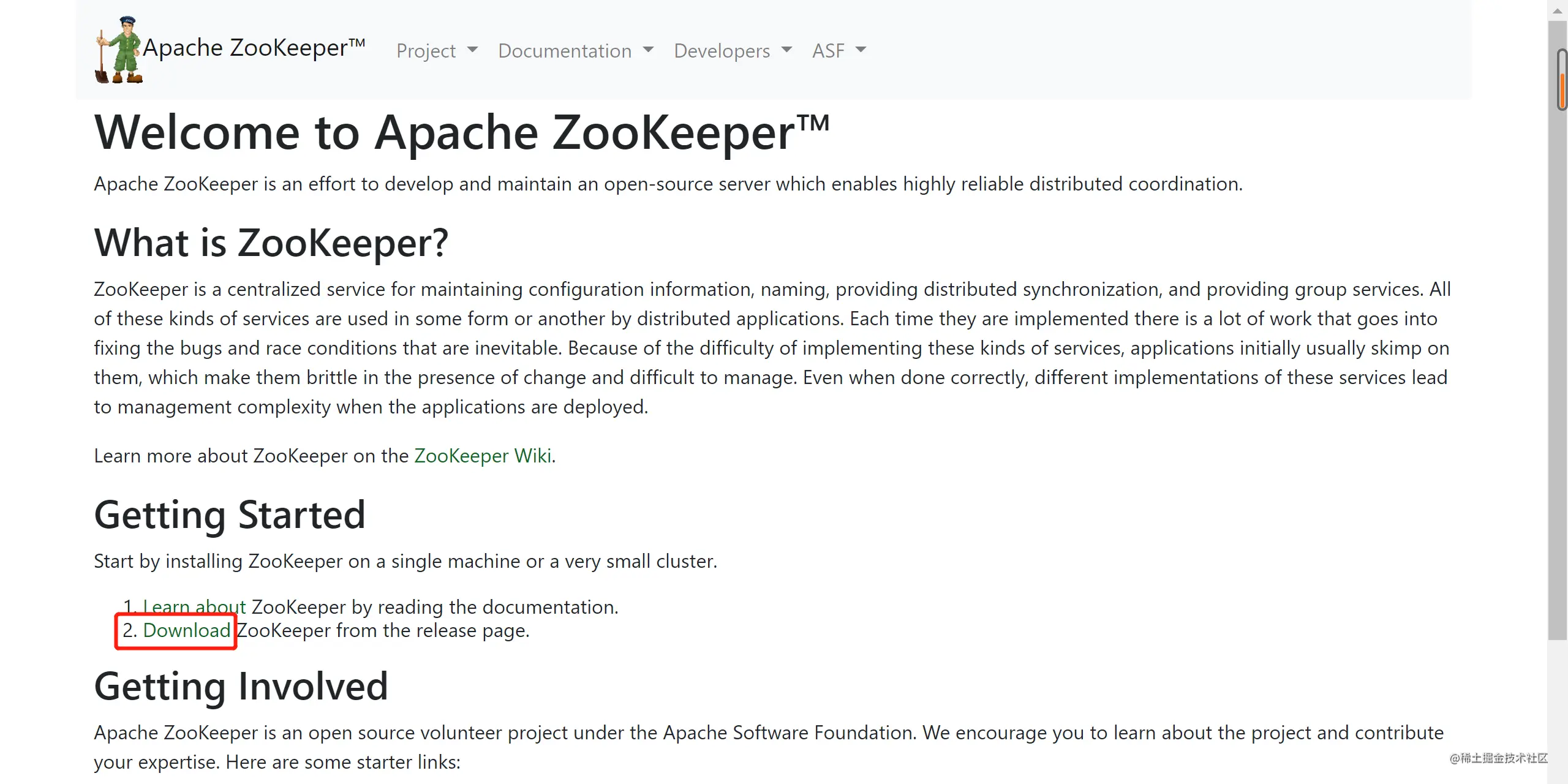The height and width of the screenshot is (784, 1568).
Task: Click the Getting Involved heading
Action: click(241, 686)
